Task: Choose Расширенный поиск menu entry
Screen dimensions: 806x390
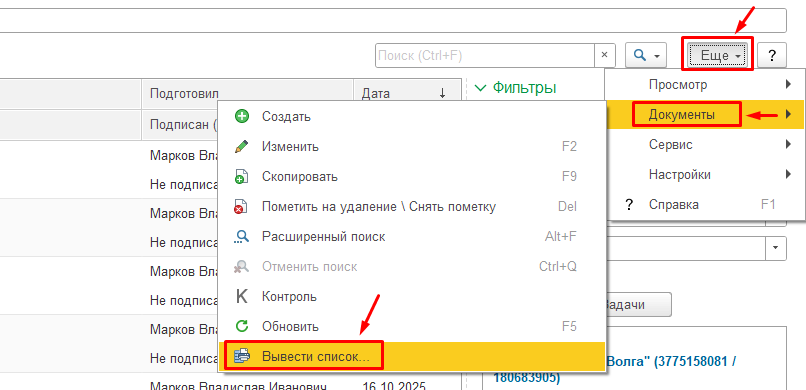Action: click(x=413, y=236)
